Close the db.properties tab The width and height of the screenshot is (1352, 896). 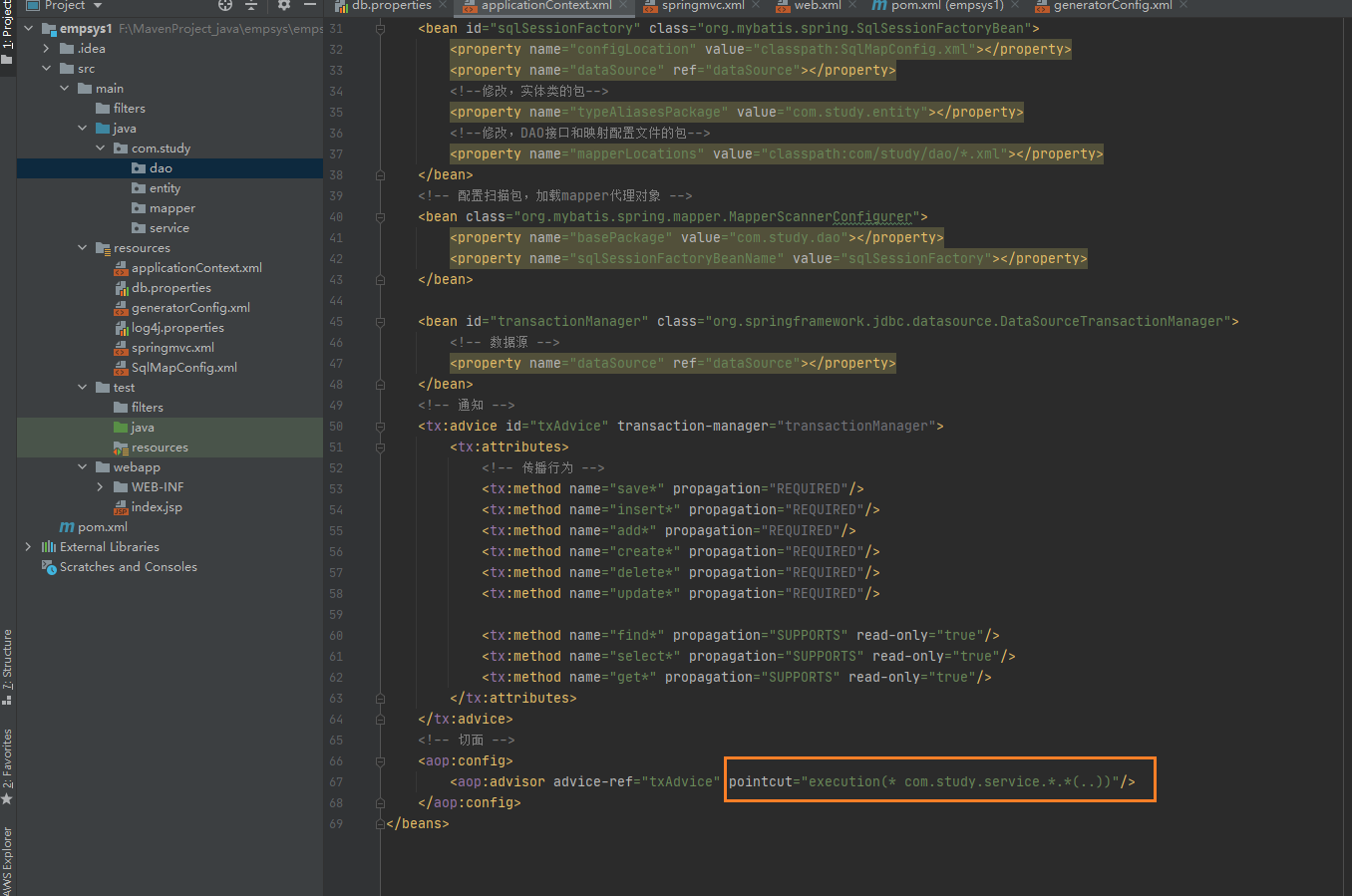coord(444,5)
